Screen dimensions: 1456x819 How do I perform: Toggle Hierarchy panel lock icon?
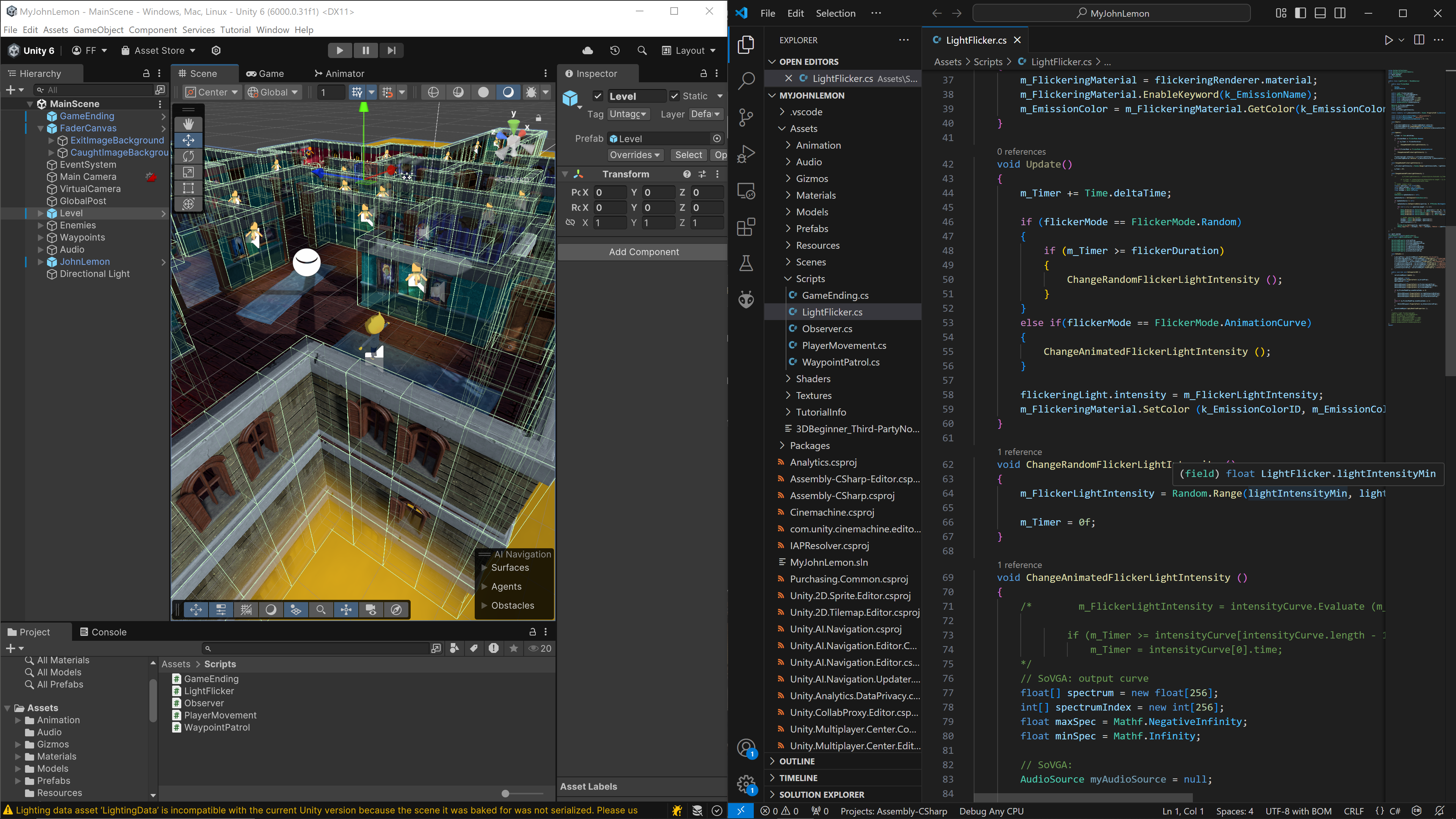(x=146, y=74)
